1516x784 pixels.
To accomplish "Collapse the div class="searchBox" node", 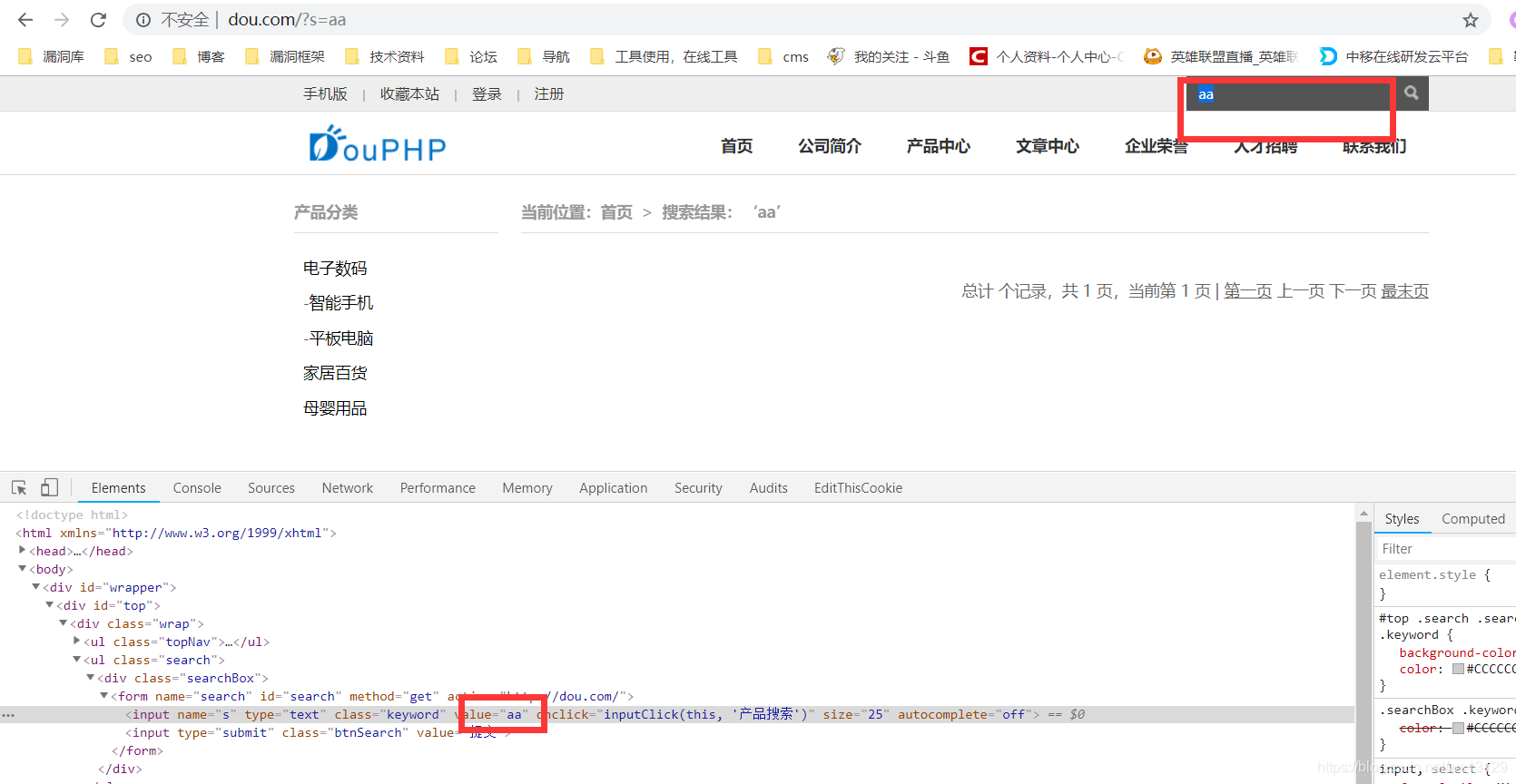I will tap(91, 678).
